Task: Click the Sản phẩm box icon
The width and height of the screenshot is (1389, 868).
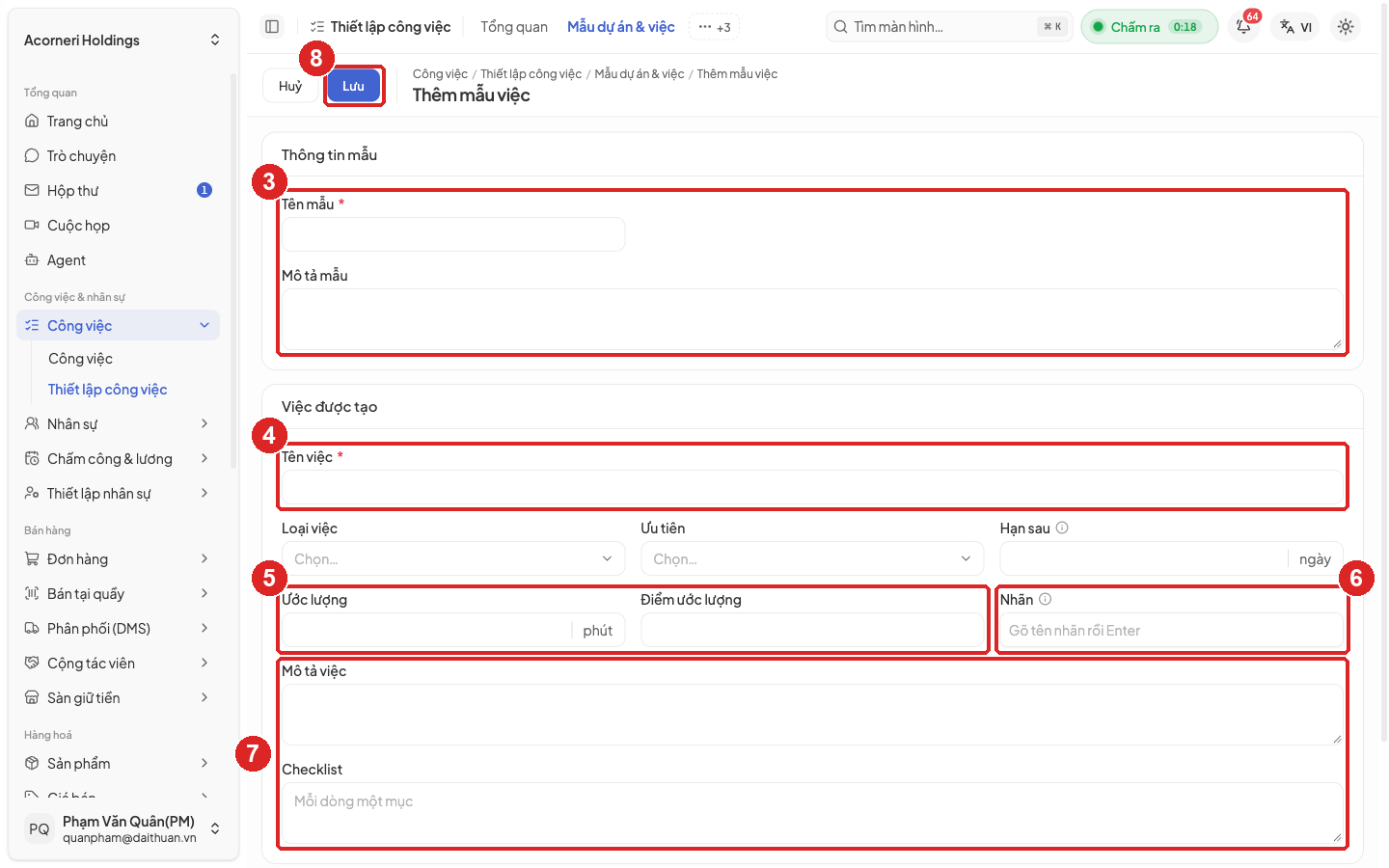Action: pos(32,764)
